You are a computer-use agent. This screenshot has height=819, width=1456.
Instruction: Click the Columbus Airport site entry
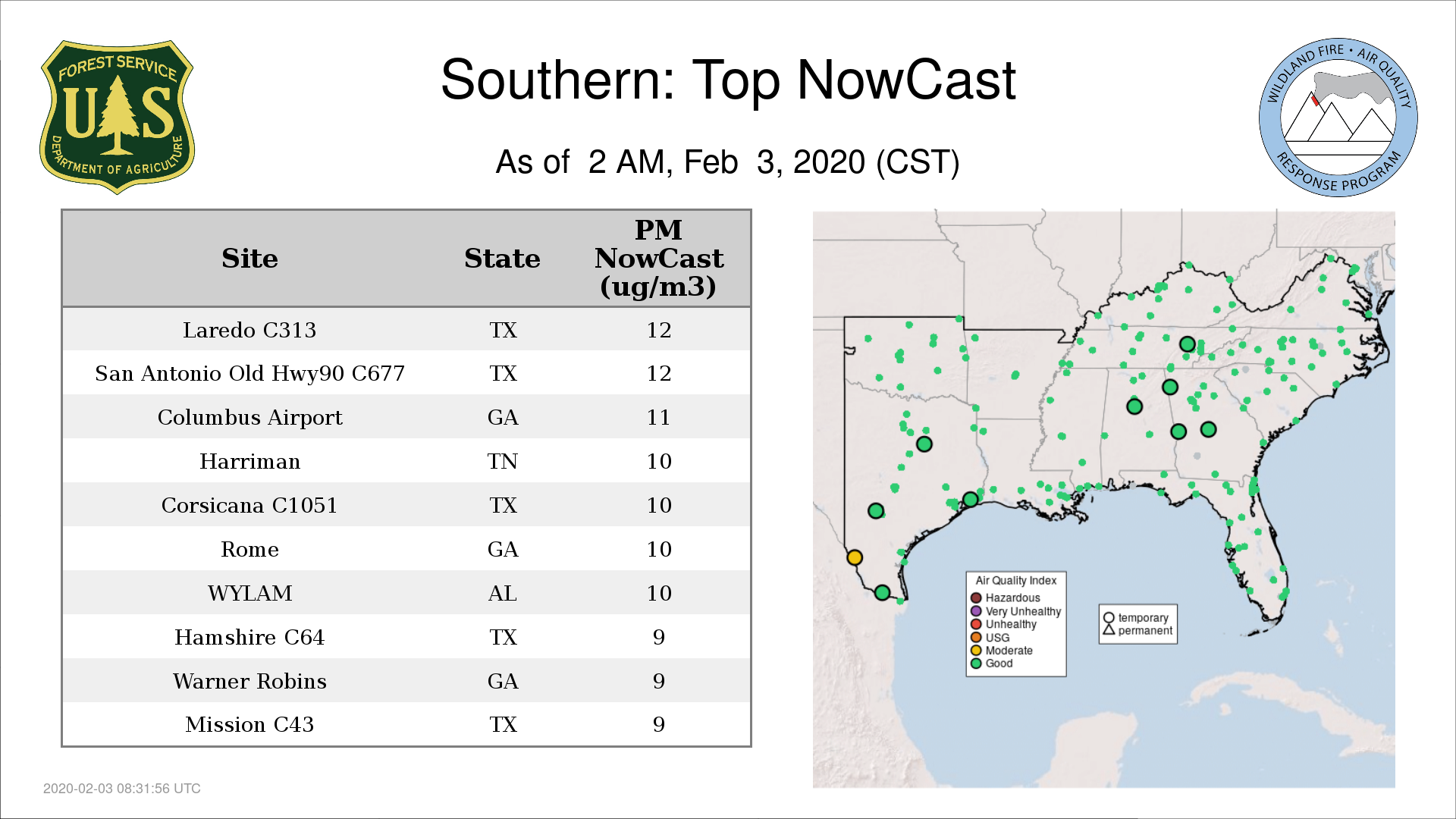[249, 417]
